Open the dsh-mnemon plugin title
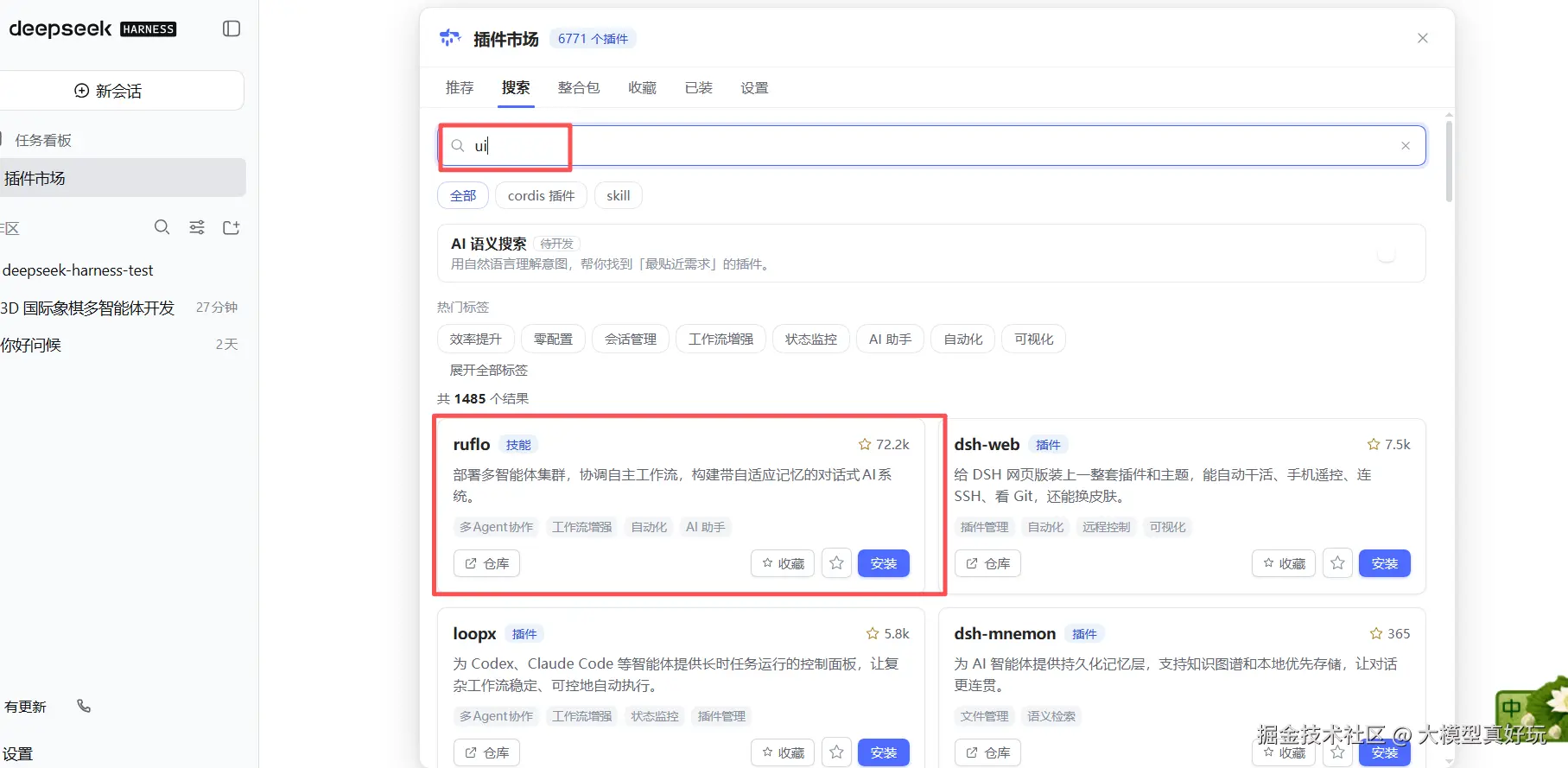This screenshot has height=768, width=1568. point(1005,633)
